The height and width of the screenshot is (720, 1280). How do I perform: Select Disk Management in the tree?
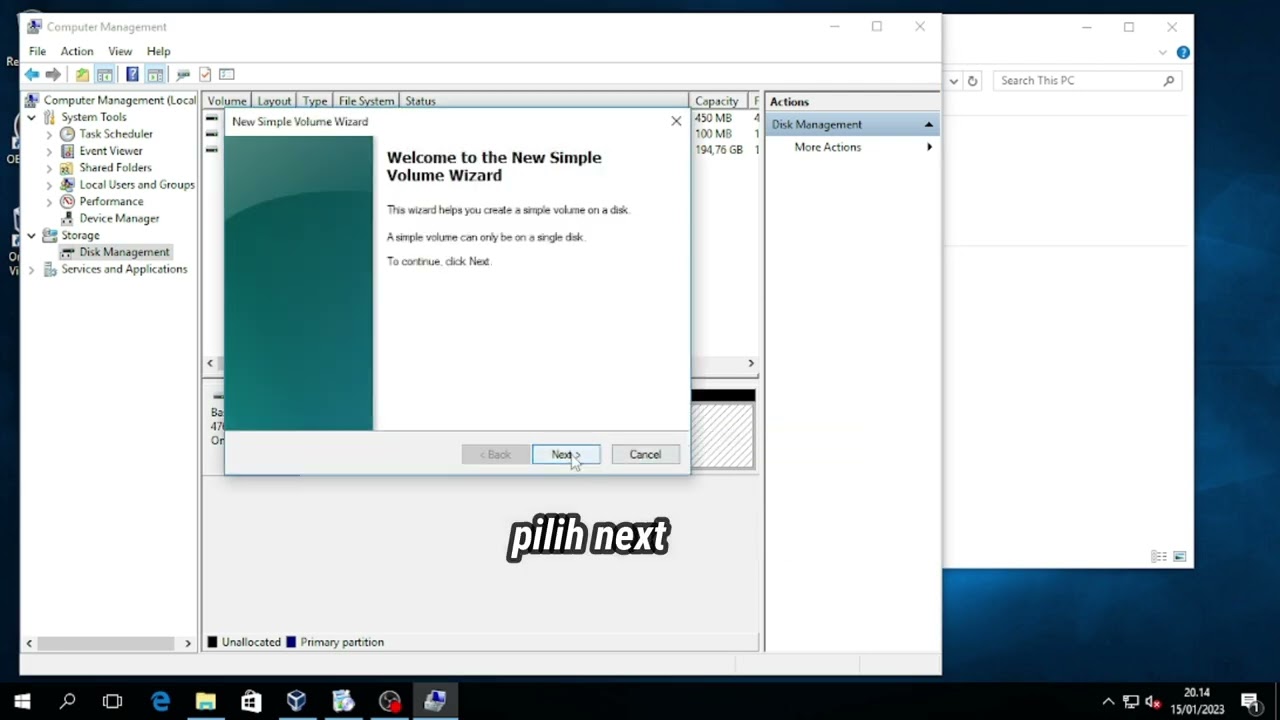(x=124, y=252)
